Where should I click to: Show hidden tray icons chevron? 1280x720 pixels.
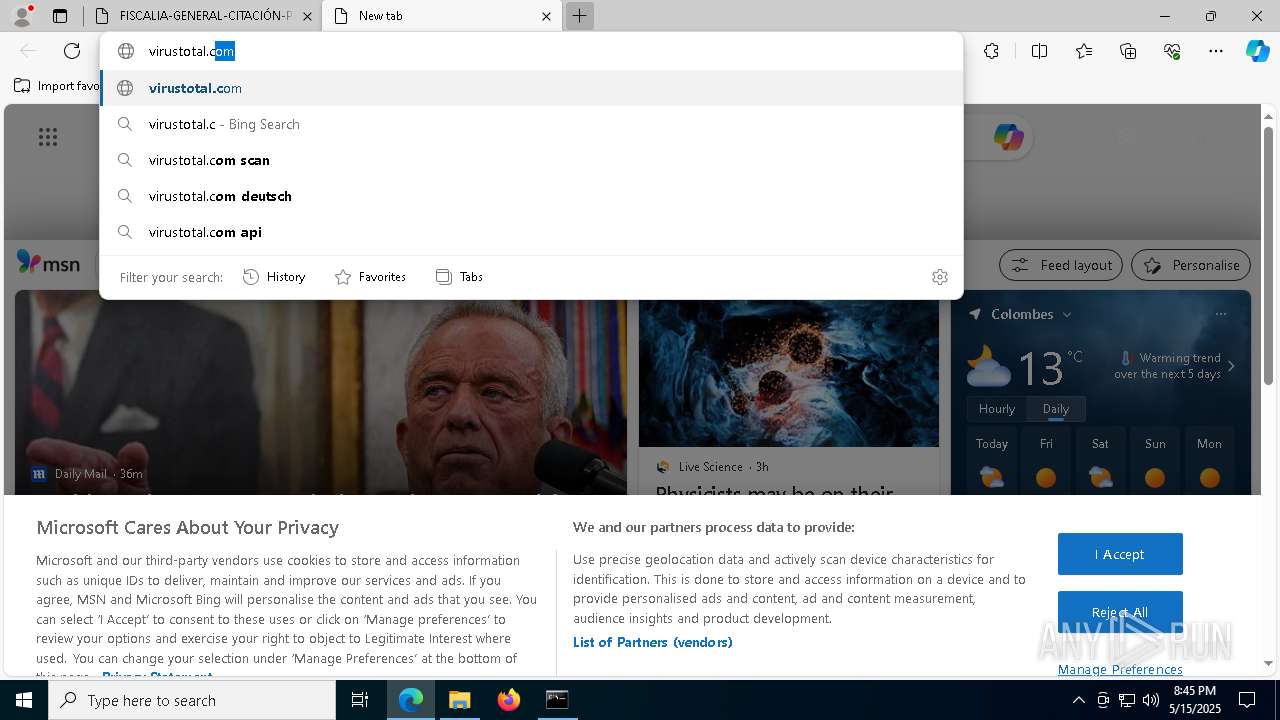click(x=1078, y=700)
